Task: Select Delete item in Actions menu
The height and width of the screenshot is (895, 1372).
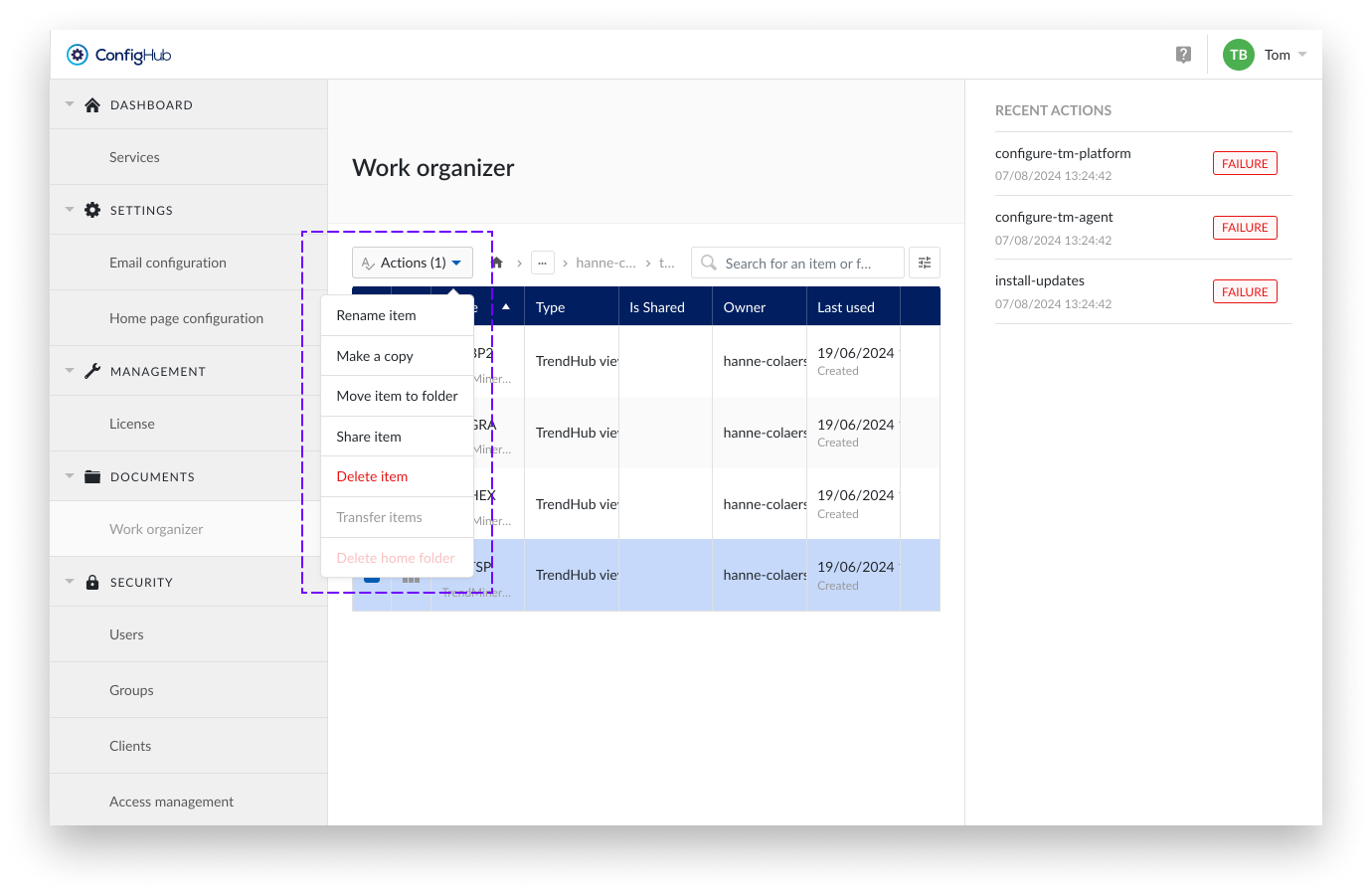Action: (x=372, y=476)
